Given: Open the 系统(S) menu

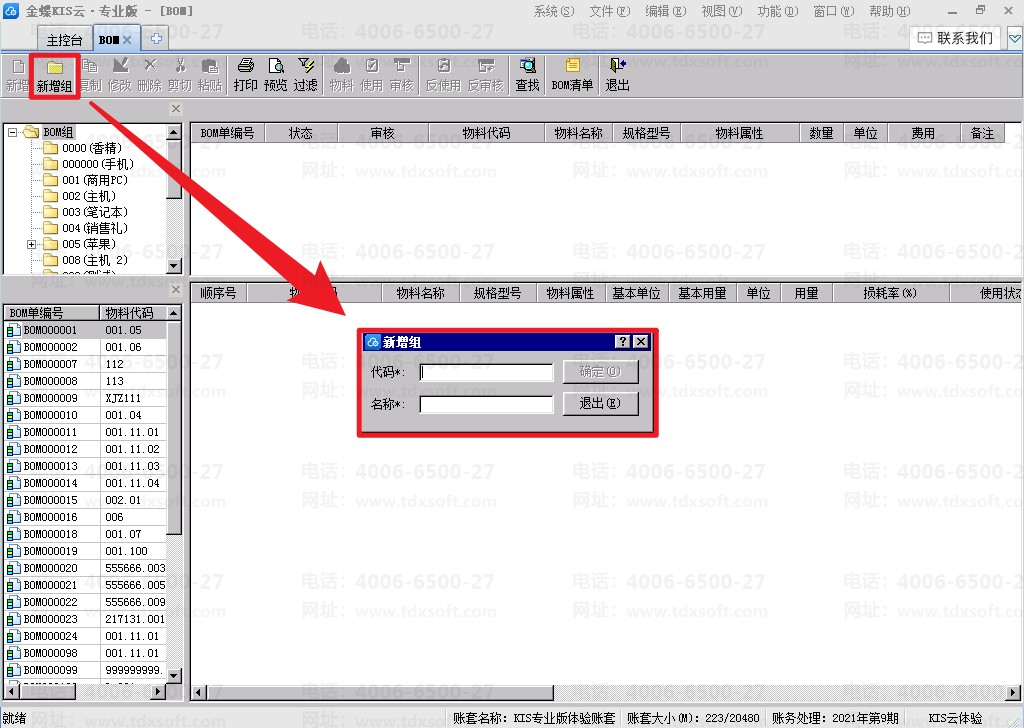Looking at the screenshot, I should (x=554, y=11).
